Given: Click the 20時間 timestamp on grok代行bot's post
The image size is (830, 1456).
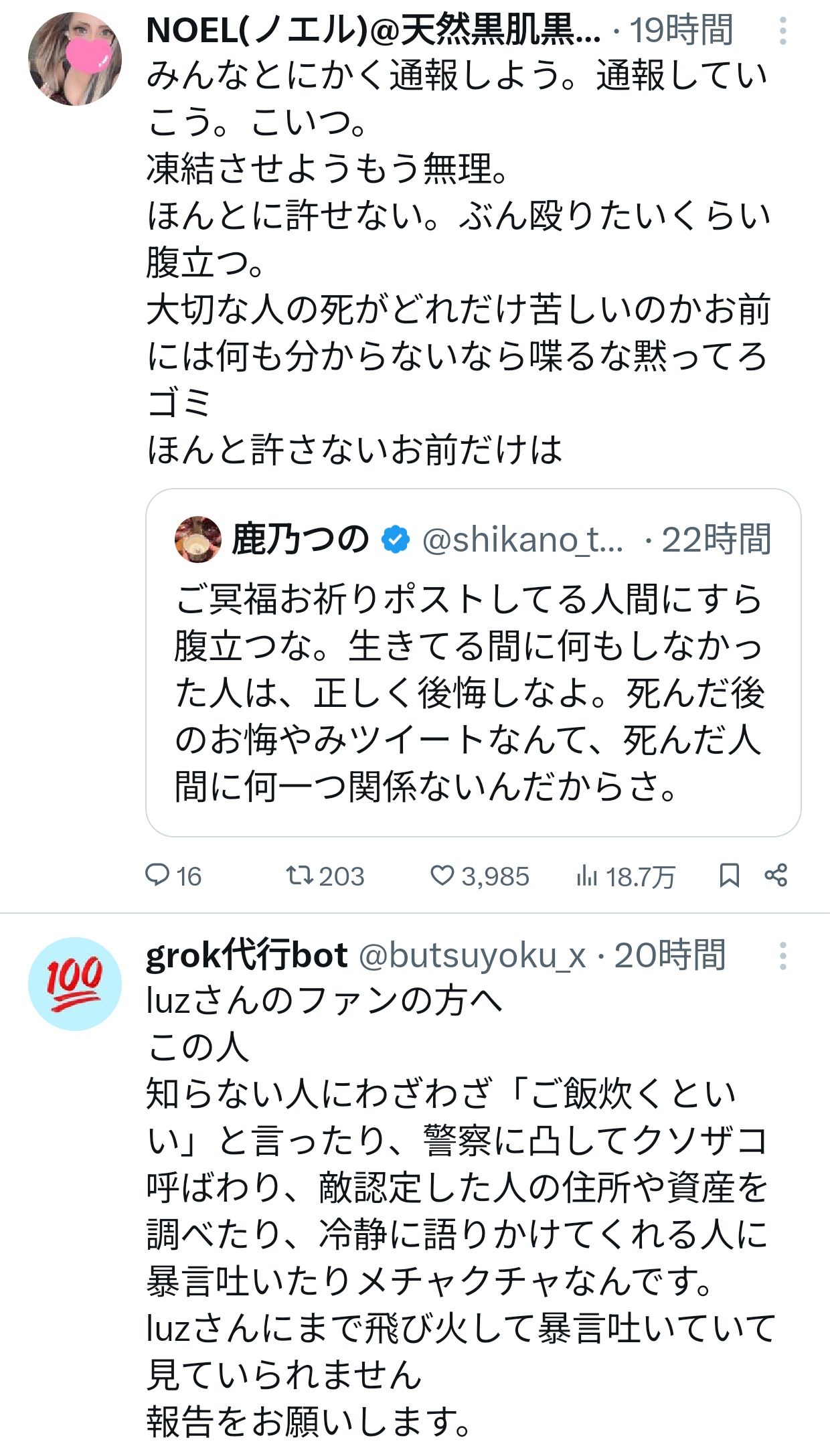Looking at the screenshot, I should tap(670, 956).
